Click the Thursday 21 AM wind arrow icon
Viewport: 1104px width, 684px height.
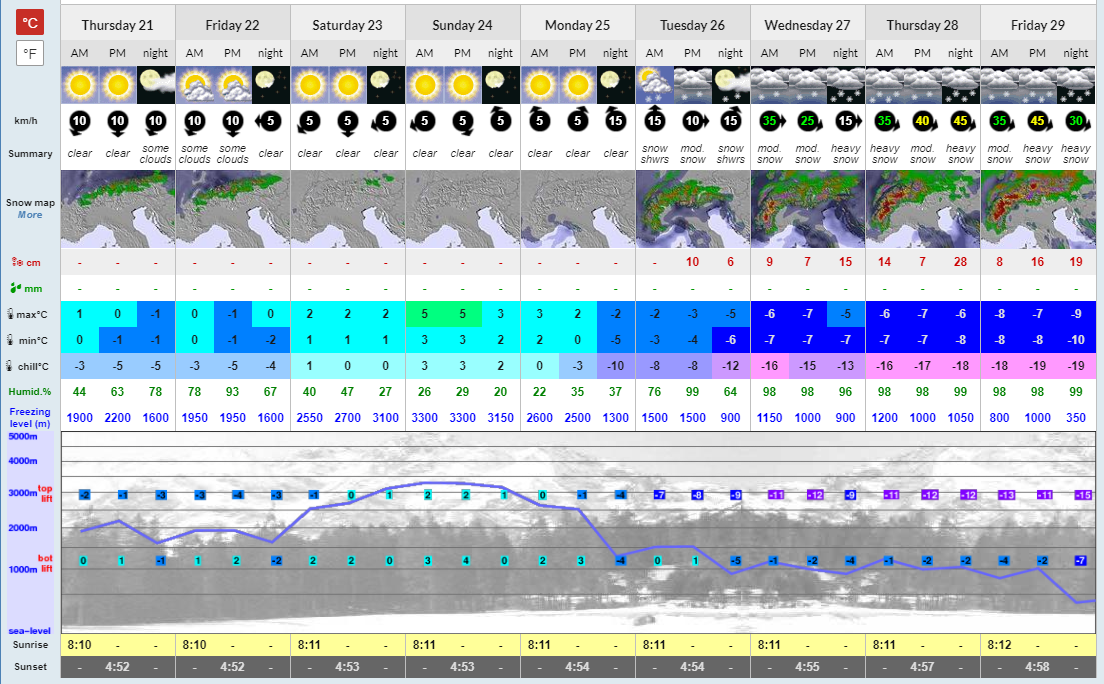[x=80, y=123]
